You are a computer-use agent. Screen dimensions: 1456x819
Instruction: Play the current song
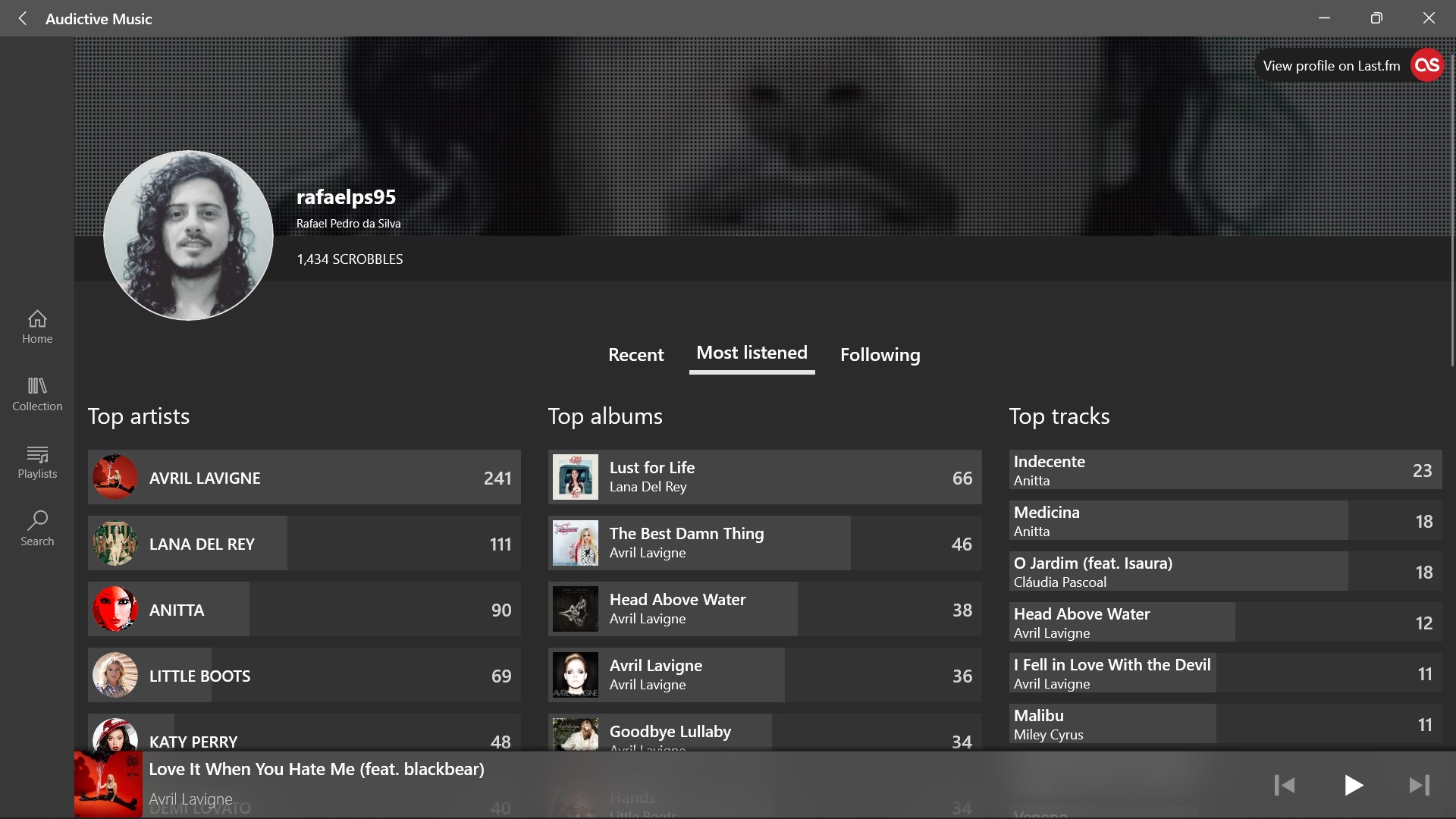(x=1353, y=785)
